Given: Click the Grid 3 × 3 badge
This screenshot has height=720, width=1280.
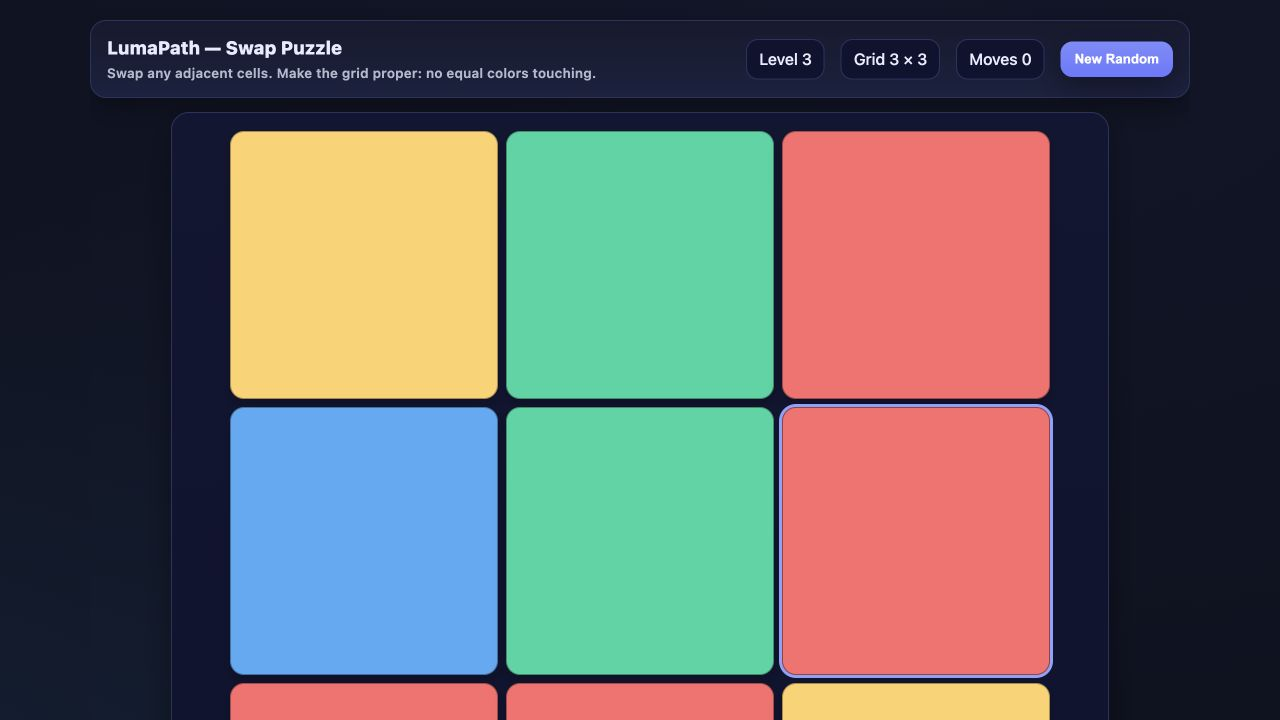Looking at the screenshot, I should [890, 59].
